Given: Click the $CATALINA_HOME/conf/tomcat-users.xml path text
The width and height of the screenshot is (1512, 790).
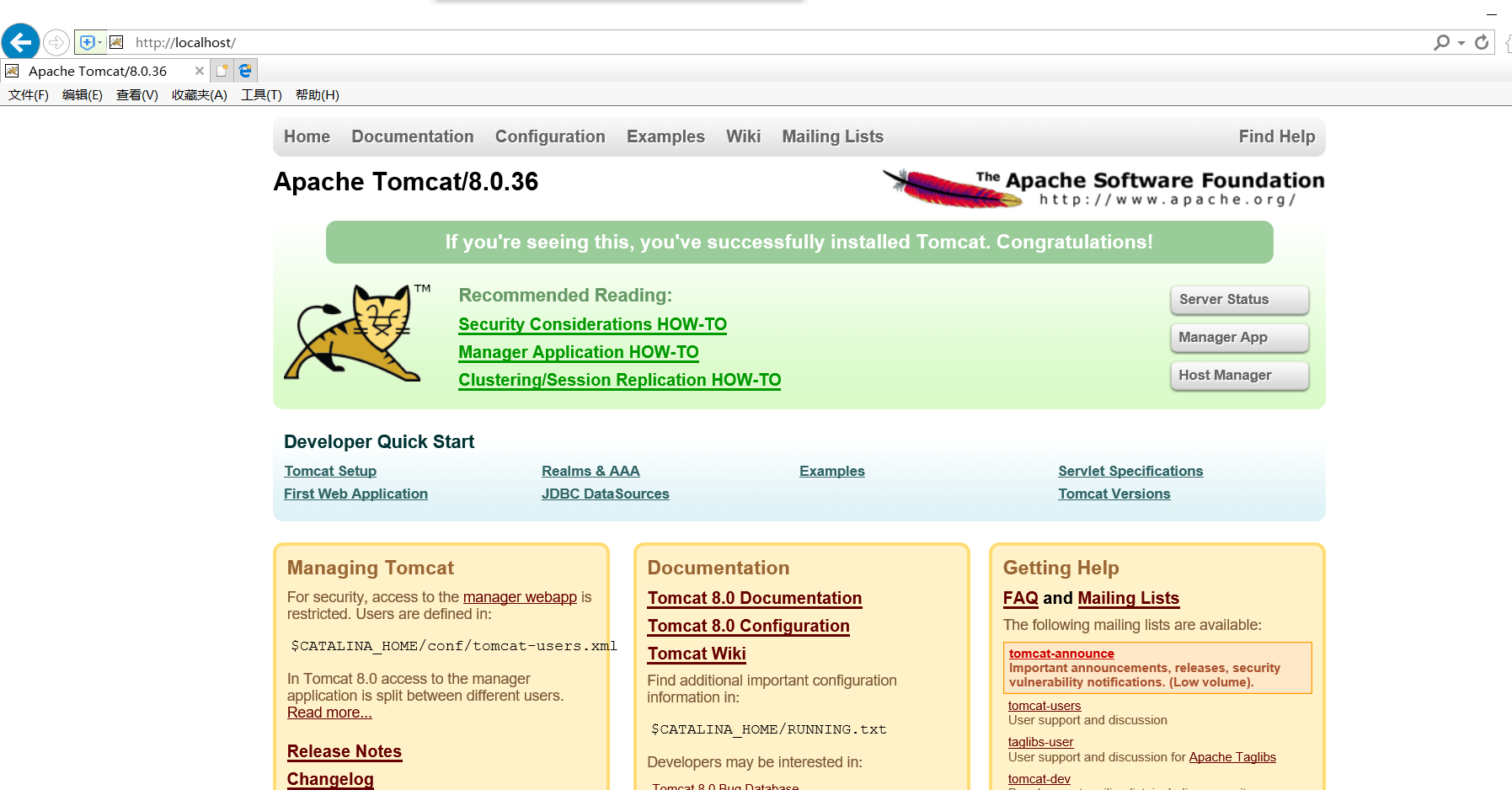Looking at the screenshot, I should point(454,646).
